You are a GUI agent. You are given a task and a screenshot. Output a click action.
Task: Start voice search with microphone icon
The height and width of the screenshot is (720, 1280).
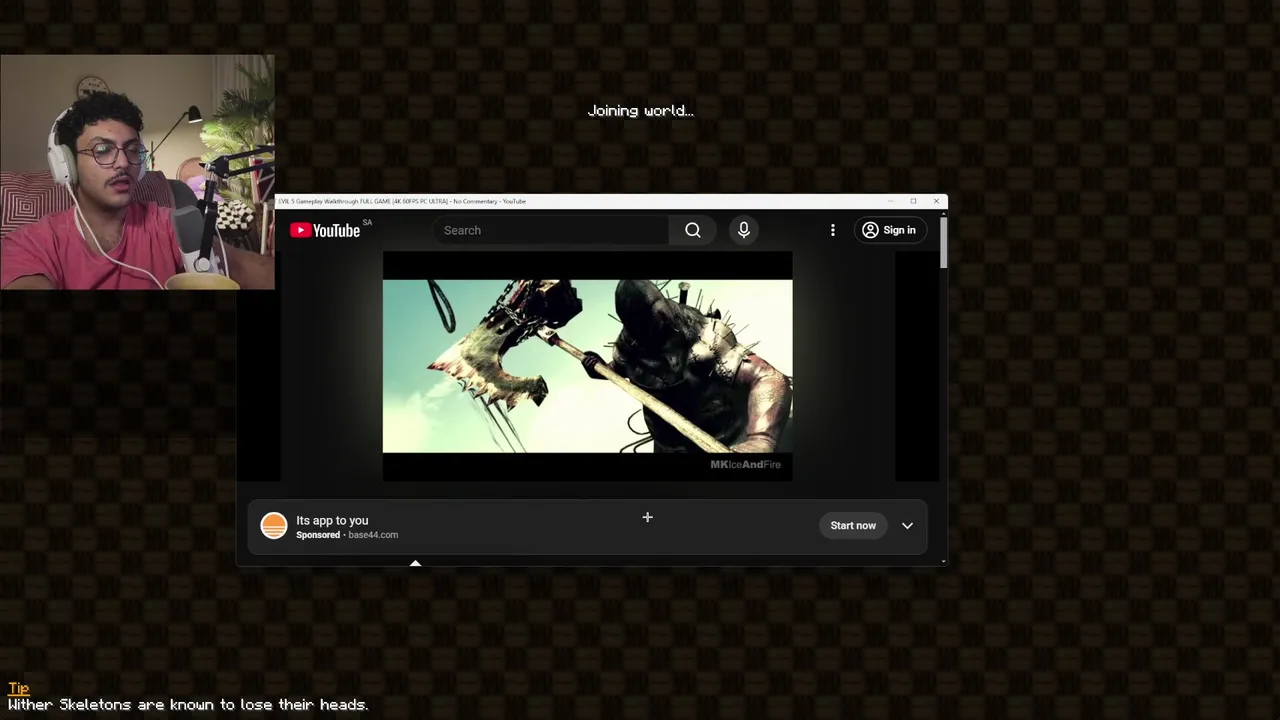click(x=744, y=230)
